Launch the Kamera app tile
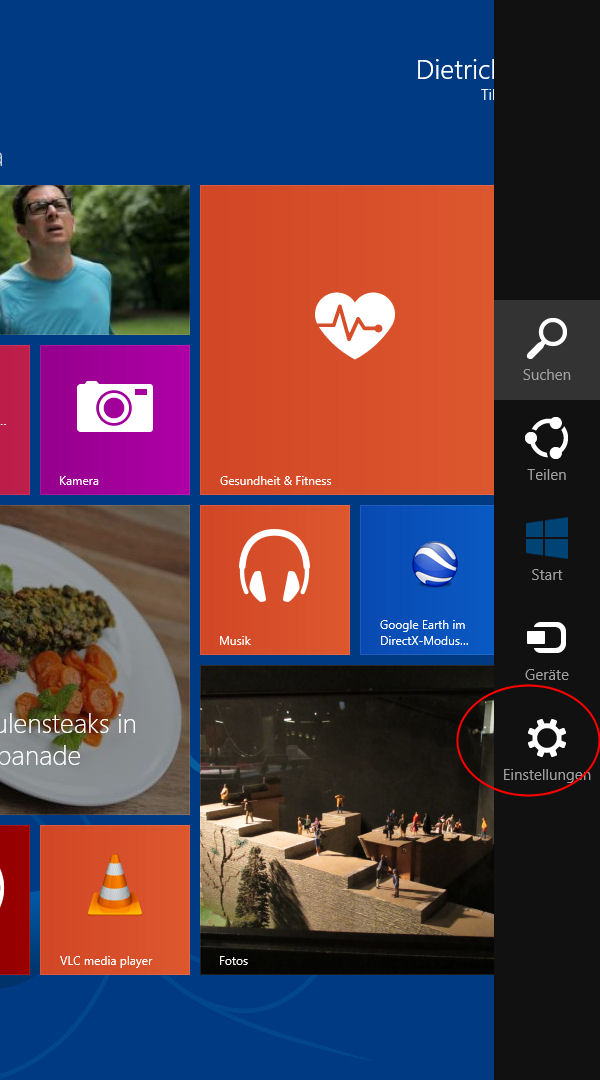 [x=115, y=419]
